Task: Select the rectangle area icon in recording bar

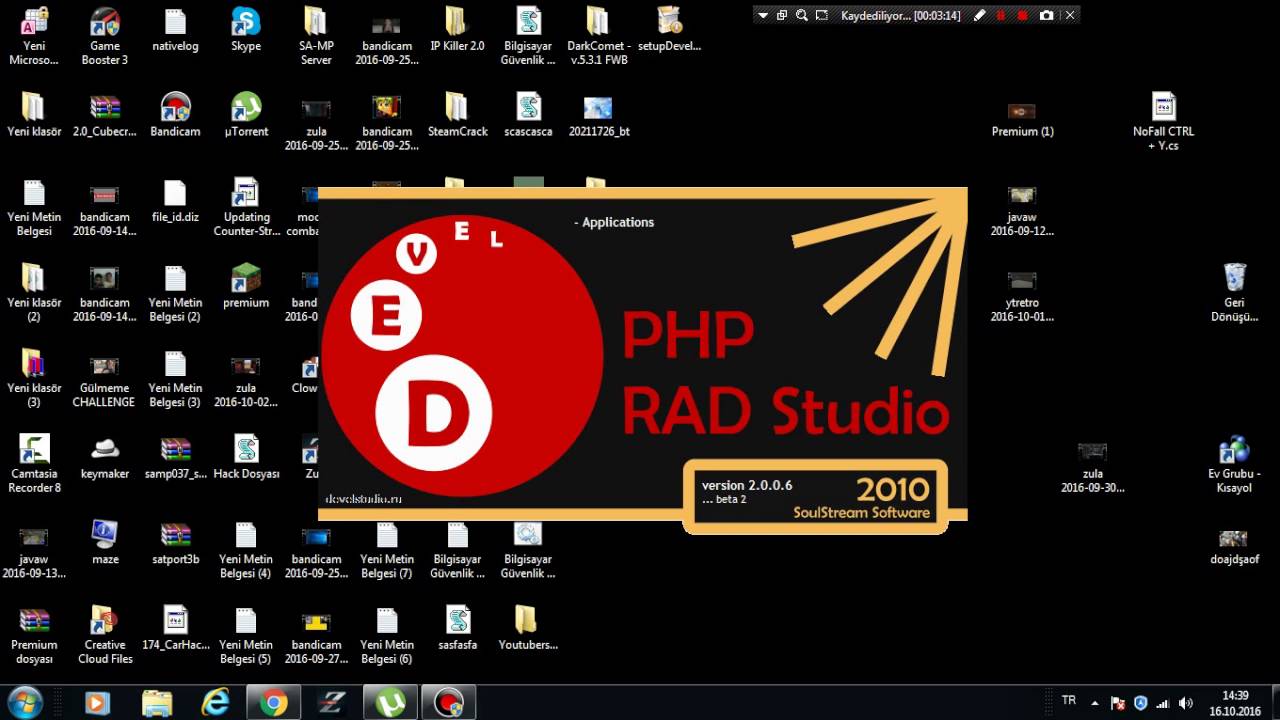Action: tap(821, 15)
